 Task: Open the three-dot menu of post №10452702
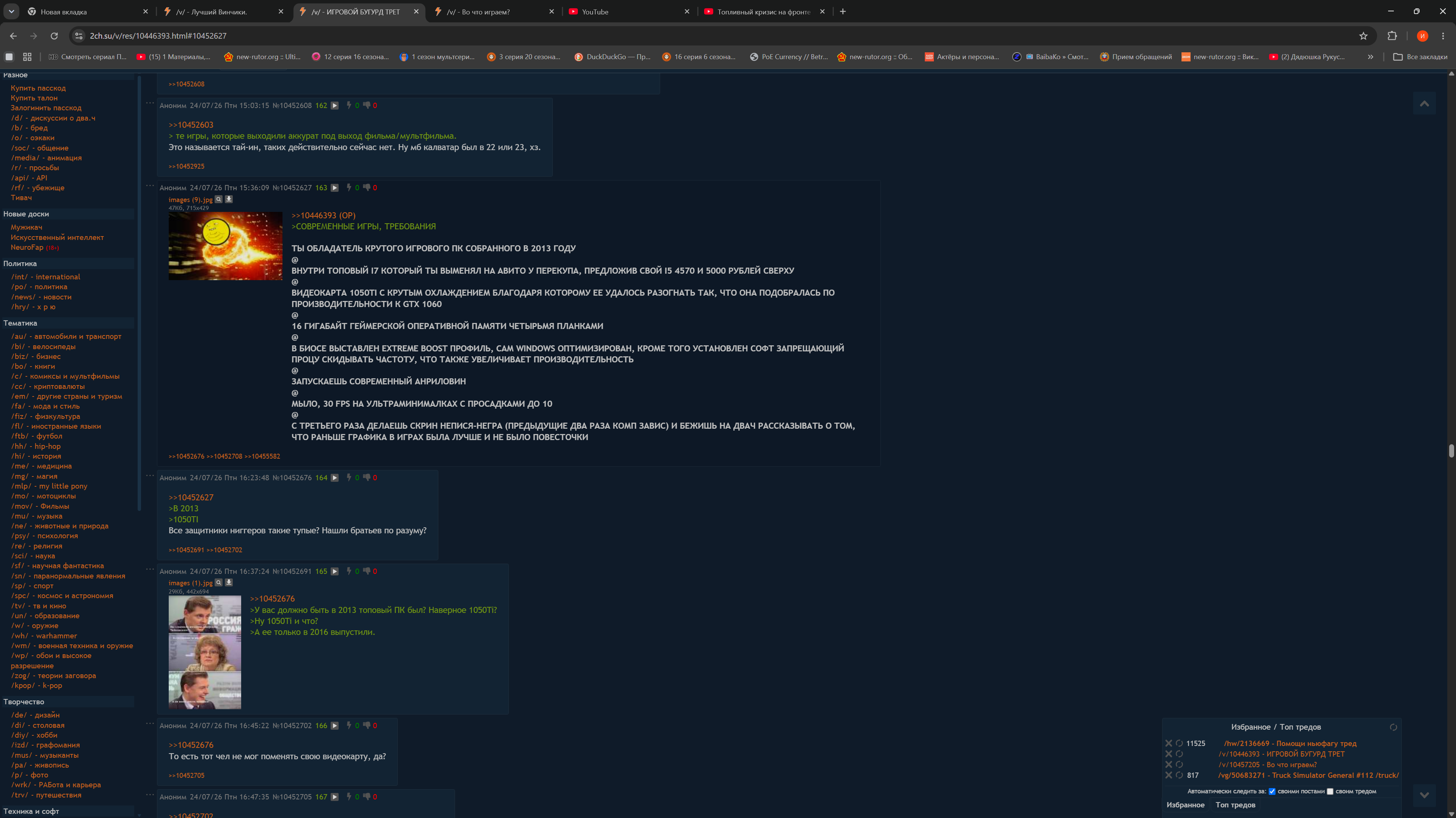coord(150,724)
